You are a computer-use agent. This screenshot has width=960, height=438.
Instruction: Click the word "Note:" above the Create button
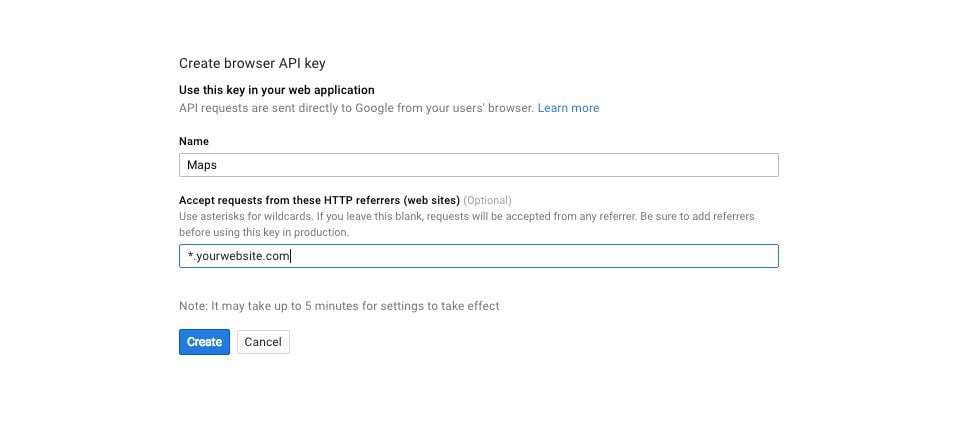pos(194,306)
